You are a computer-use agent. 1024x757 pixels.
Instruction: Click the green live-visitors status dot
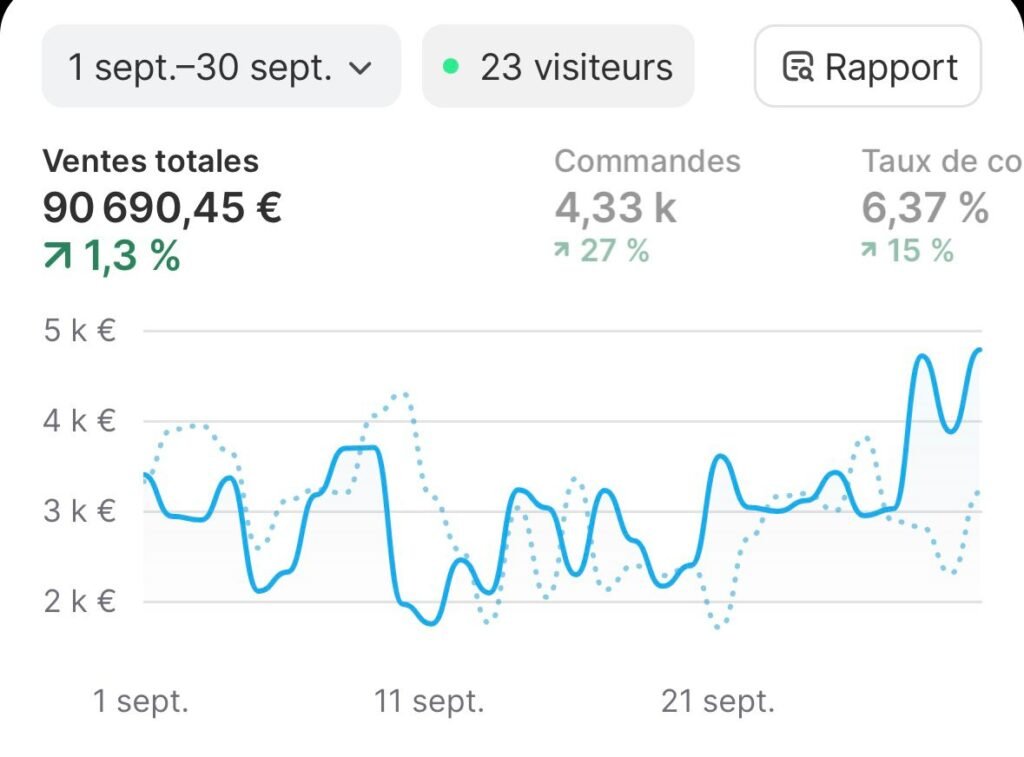pyautogui.click(x=451, y=67)
